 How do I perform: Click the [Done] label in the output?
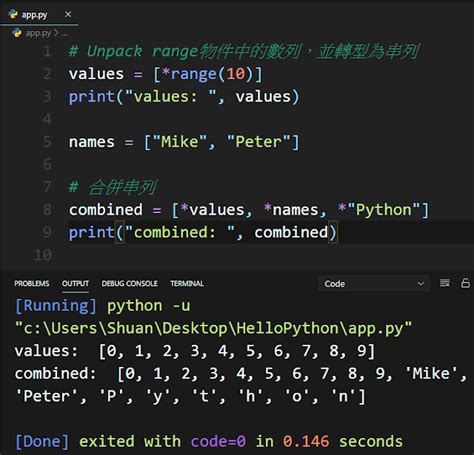click(42, 442)
